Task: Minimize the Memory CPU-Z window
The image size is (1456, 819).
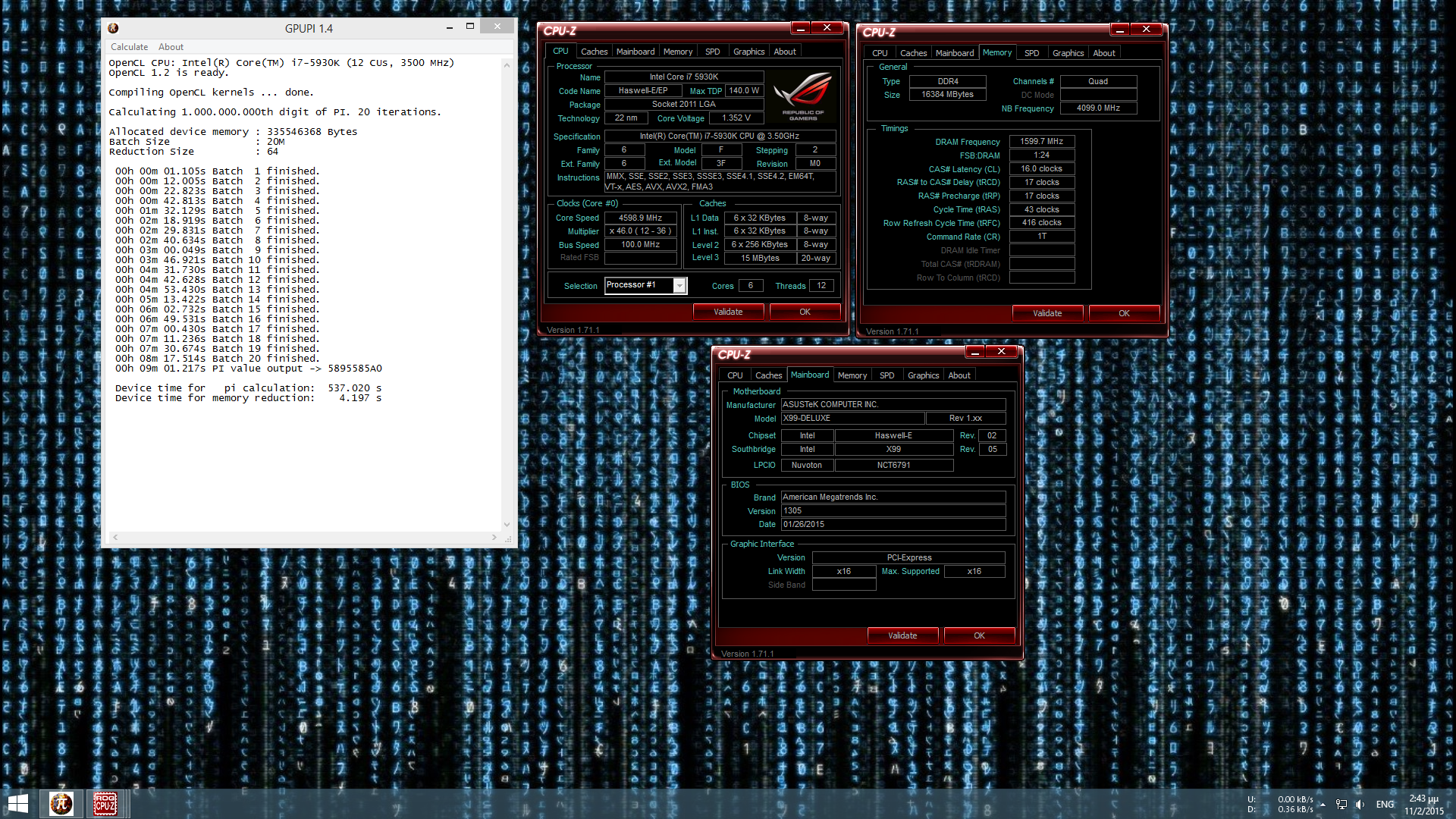Action: coord(1119,30)
